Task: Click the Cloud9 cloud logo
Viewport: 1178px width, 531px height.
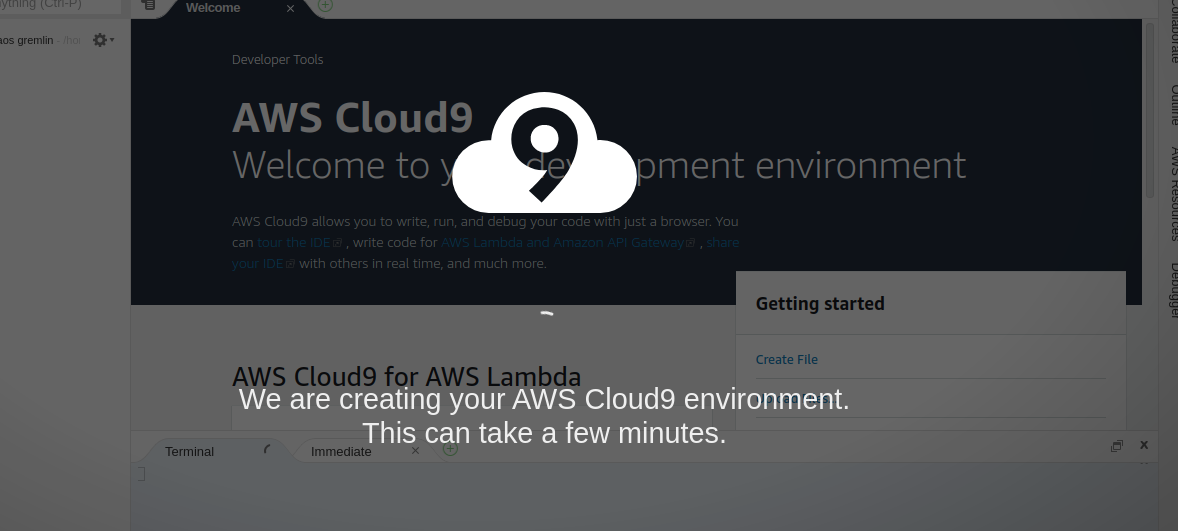Action: point(544,153)
